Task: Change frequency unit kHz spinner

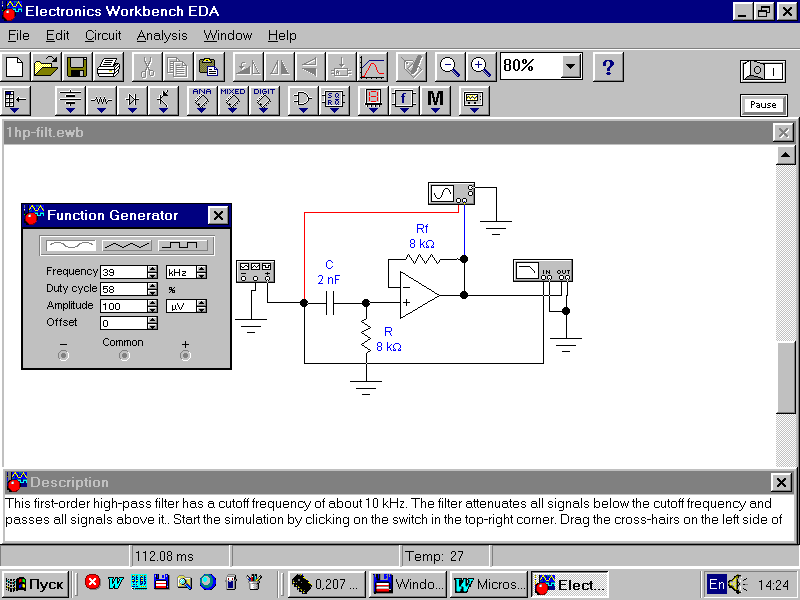Action: (202, 272)
